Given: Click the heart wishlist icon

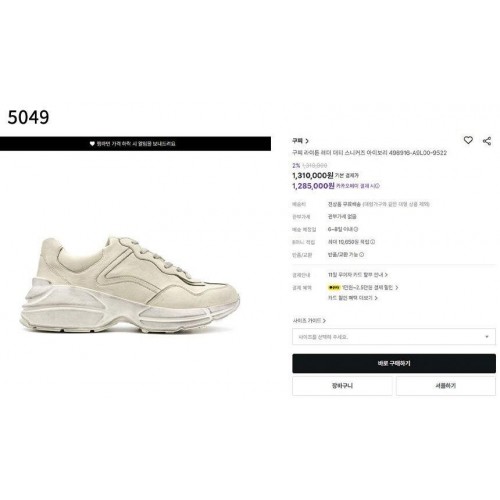Looking at the screenshot, I should coord(468,140).
